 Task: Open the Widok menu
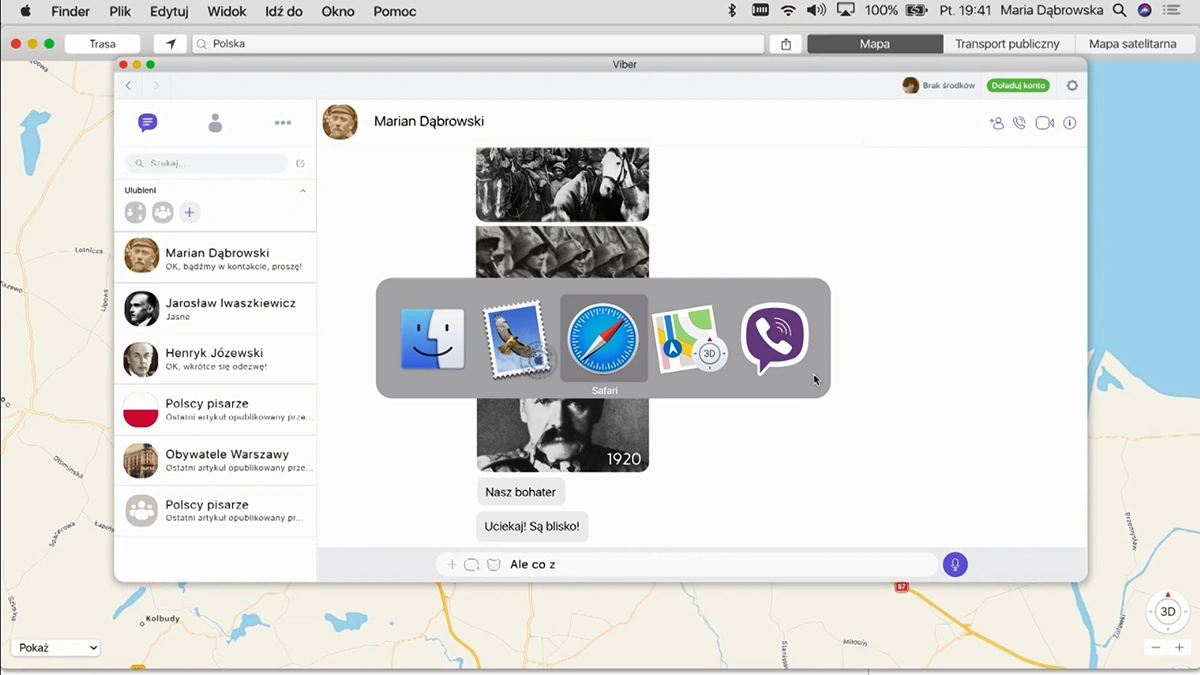227,11
